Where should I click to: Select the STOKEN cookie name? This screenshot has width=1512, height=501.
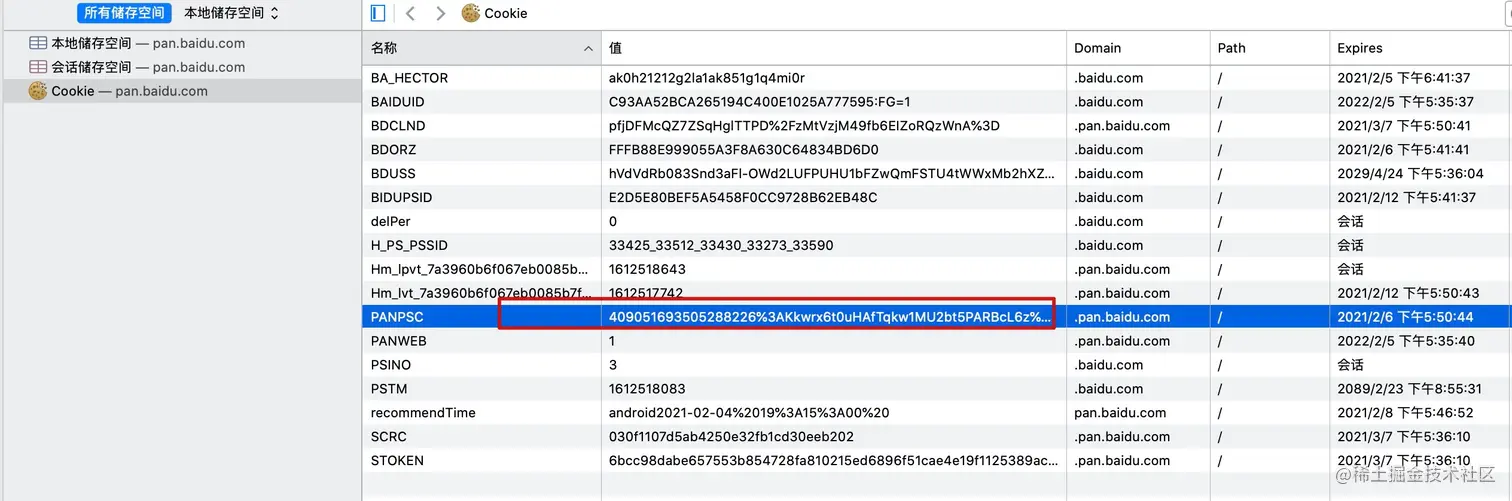coord(397,461)
